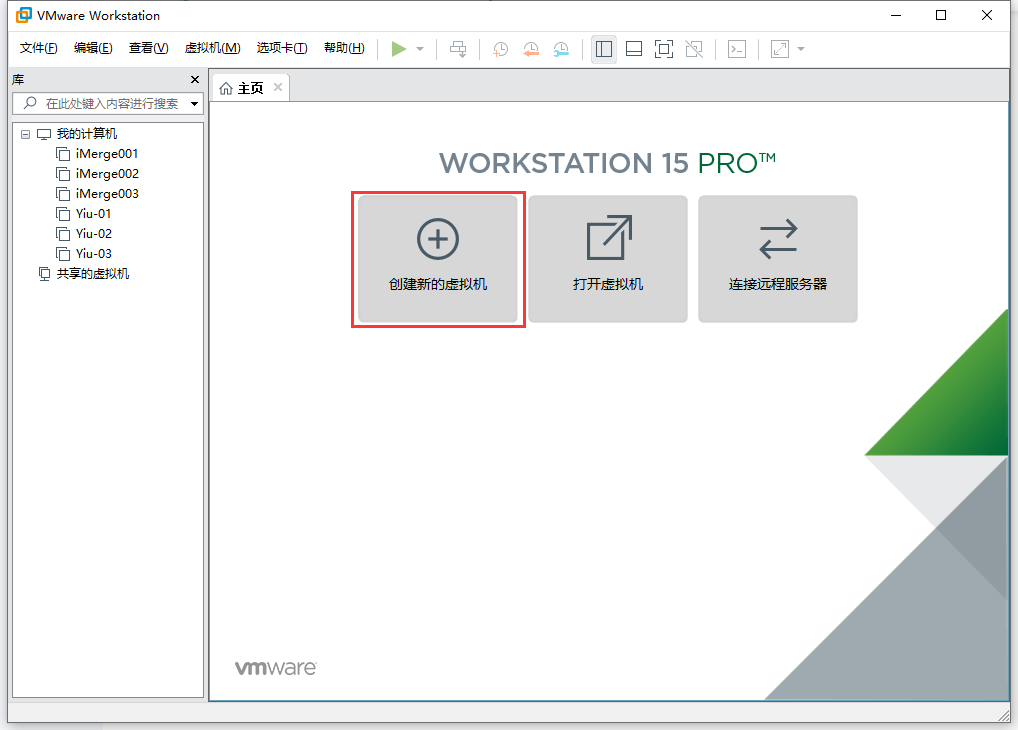Open the 选项卡(T) menu

click(x=282, y=48)
